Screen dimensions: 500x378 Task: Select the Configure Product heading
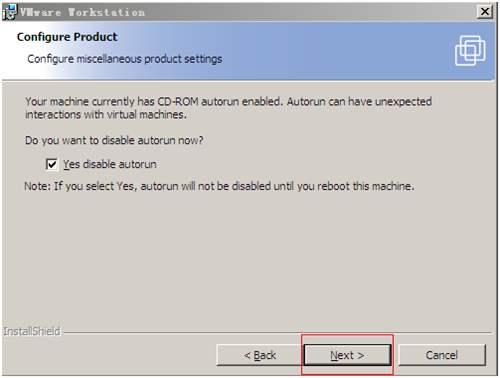67,37
